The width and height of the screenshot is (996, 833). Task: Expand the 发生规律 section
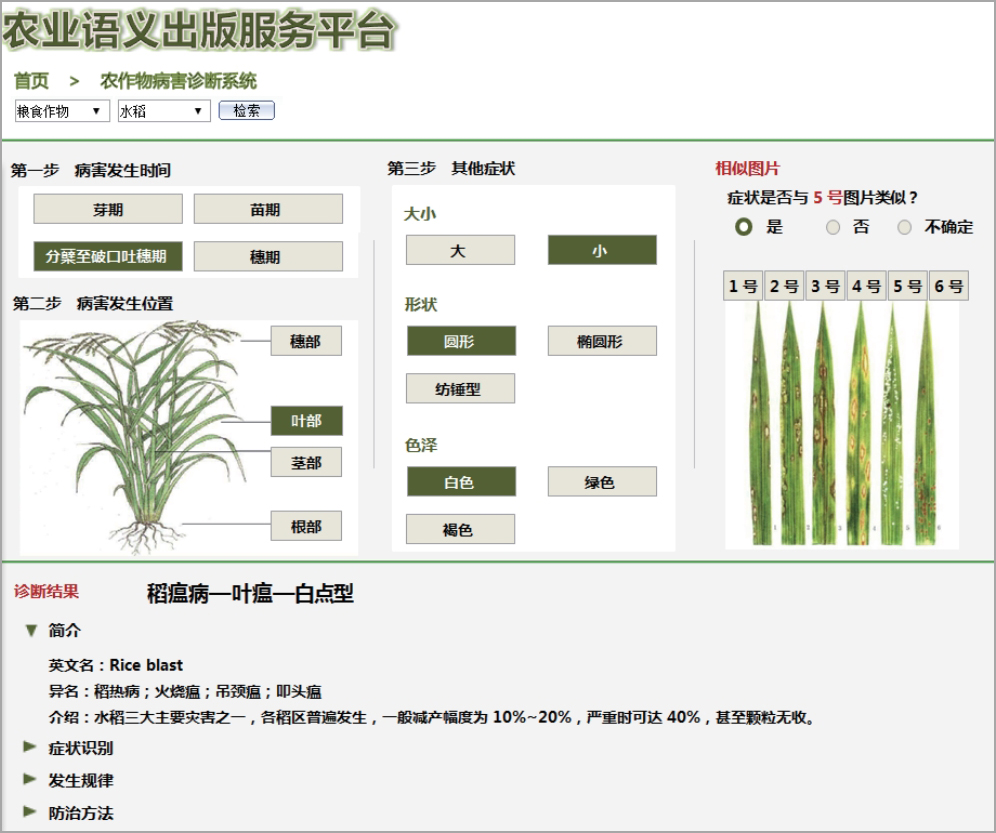click(32, 780)
